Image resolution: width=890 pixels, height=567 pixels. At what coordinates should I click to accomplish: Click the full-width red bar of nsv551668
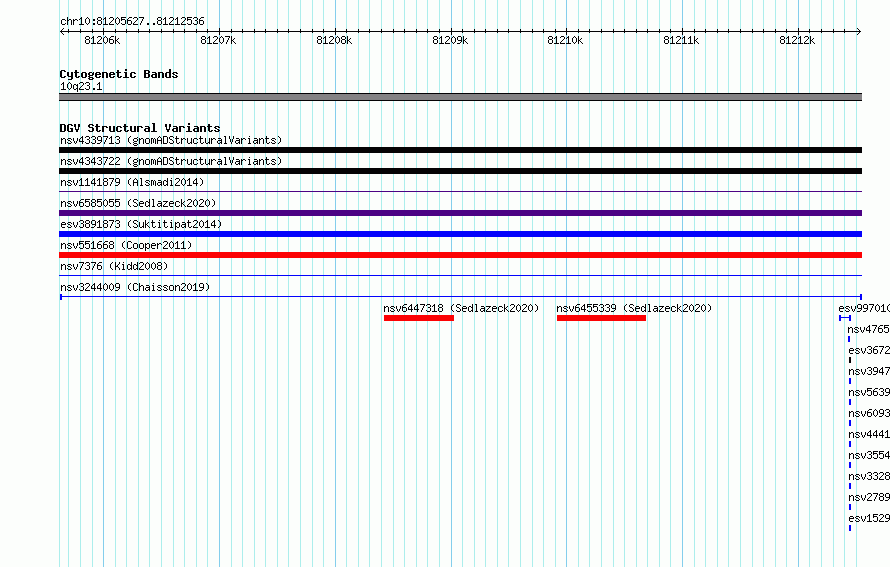[x=460, y=255]
